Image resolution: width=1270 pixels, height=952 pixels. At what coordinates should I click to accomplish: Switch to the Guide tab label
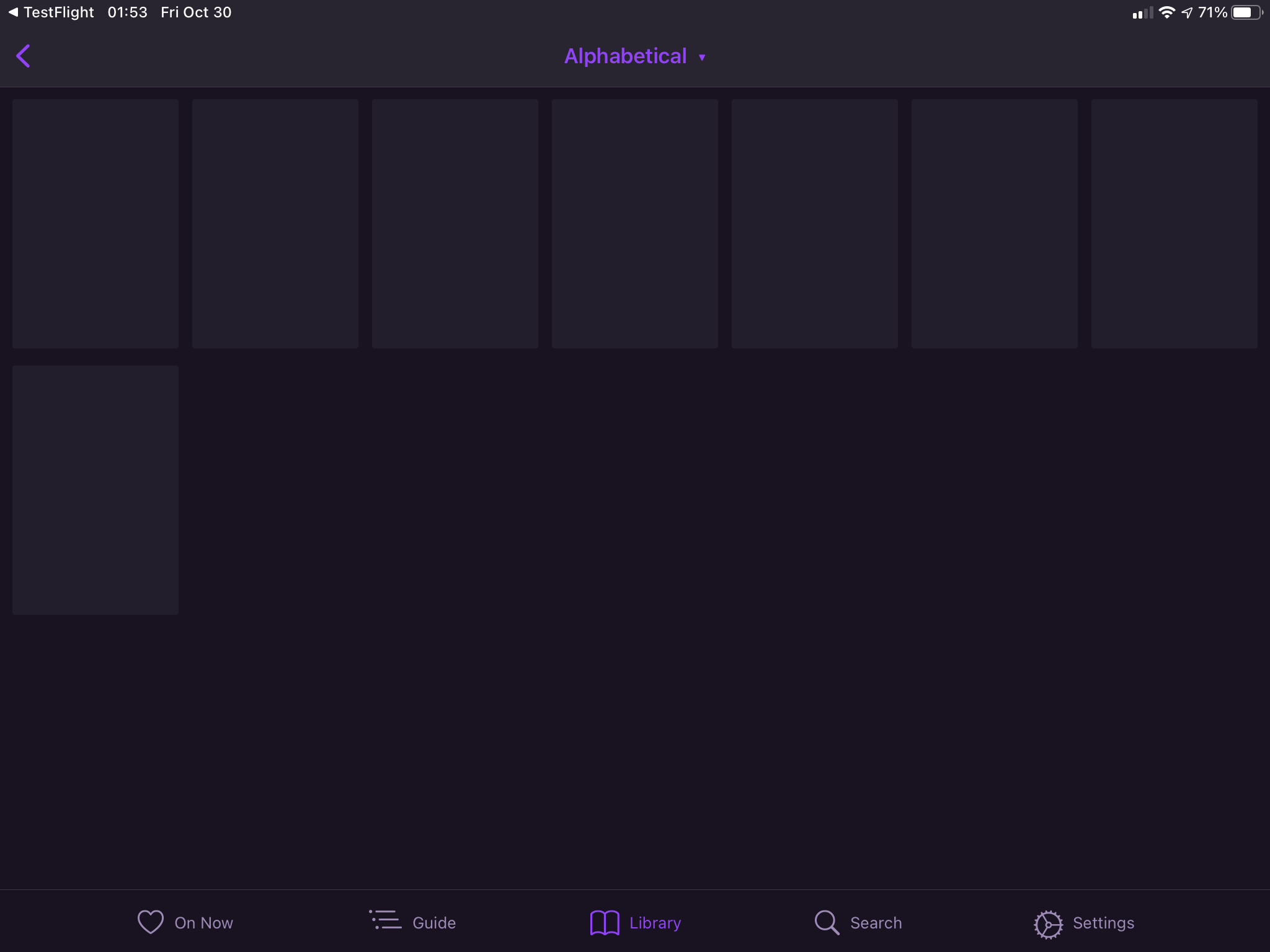(434, 923)
